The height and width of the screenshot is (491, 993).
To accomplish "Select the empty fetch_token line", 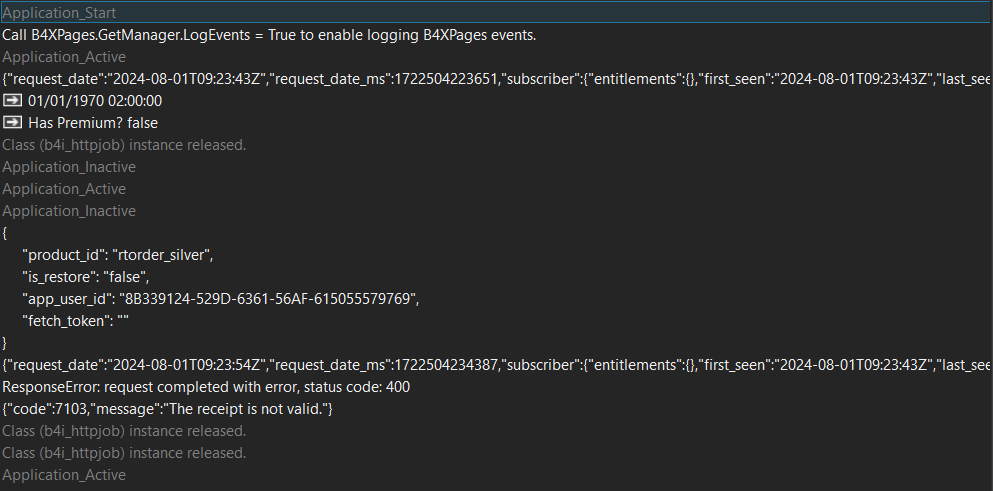I will point(76,321).
